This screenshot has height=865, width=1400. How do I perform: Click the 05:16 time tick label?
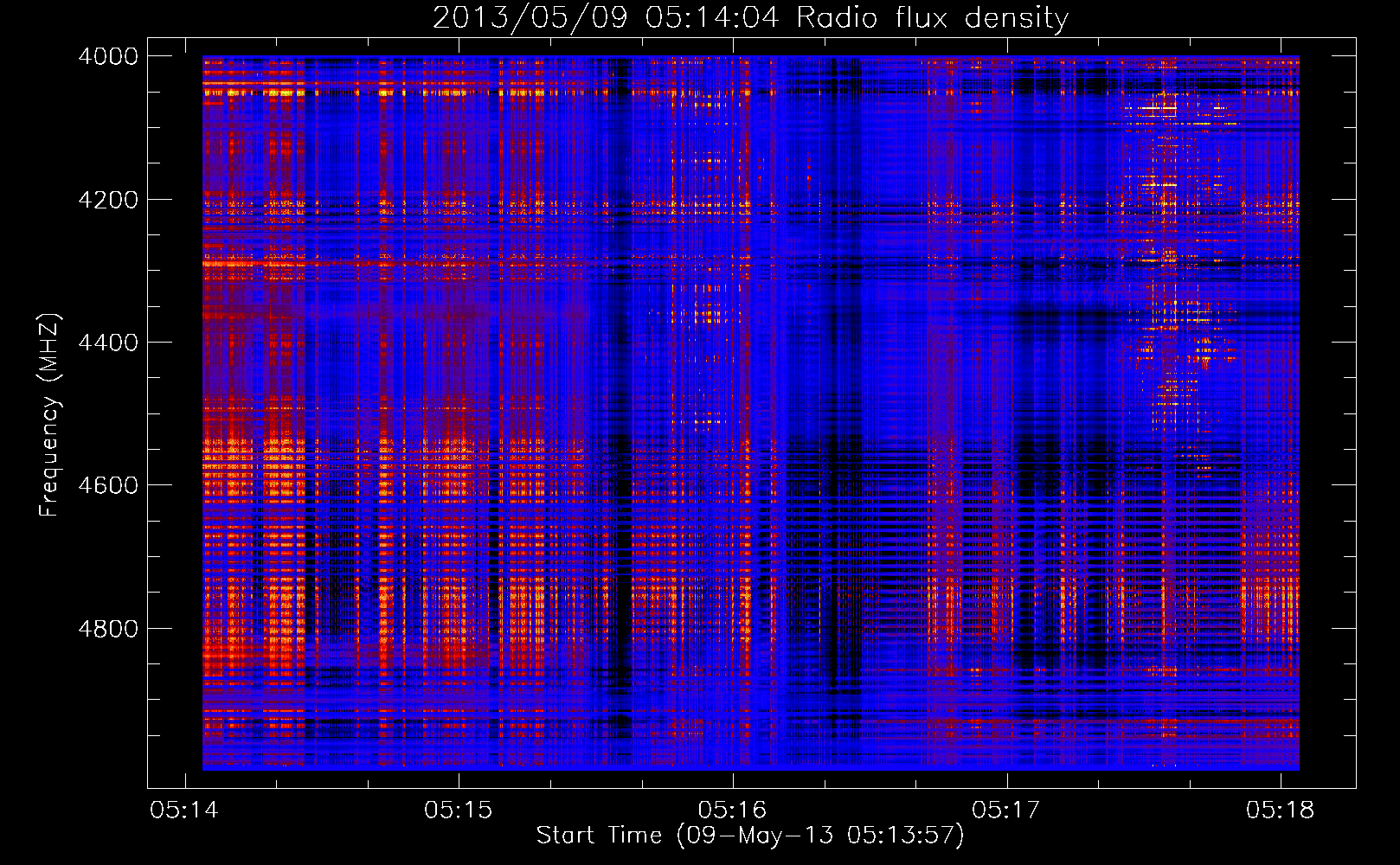pyautogui.click(x=733, y=811)
